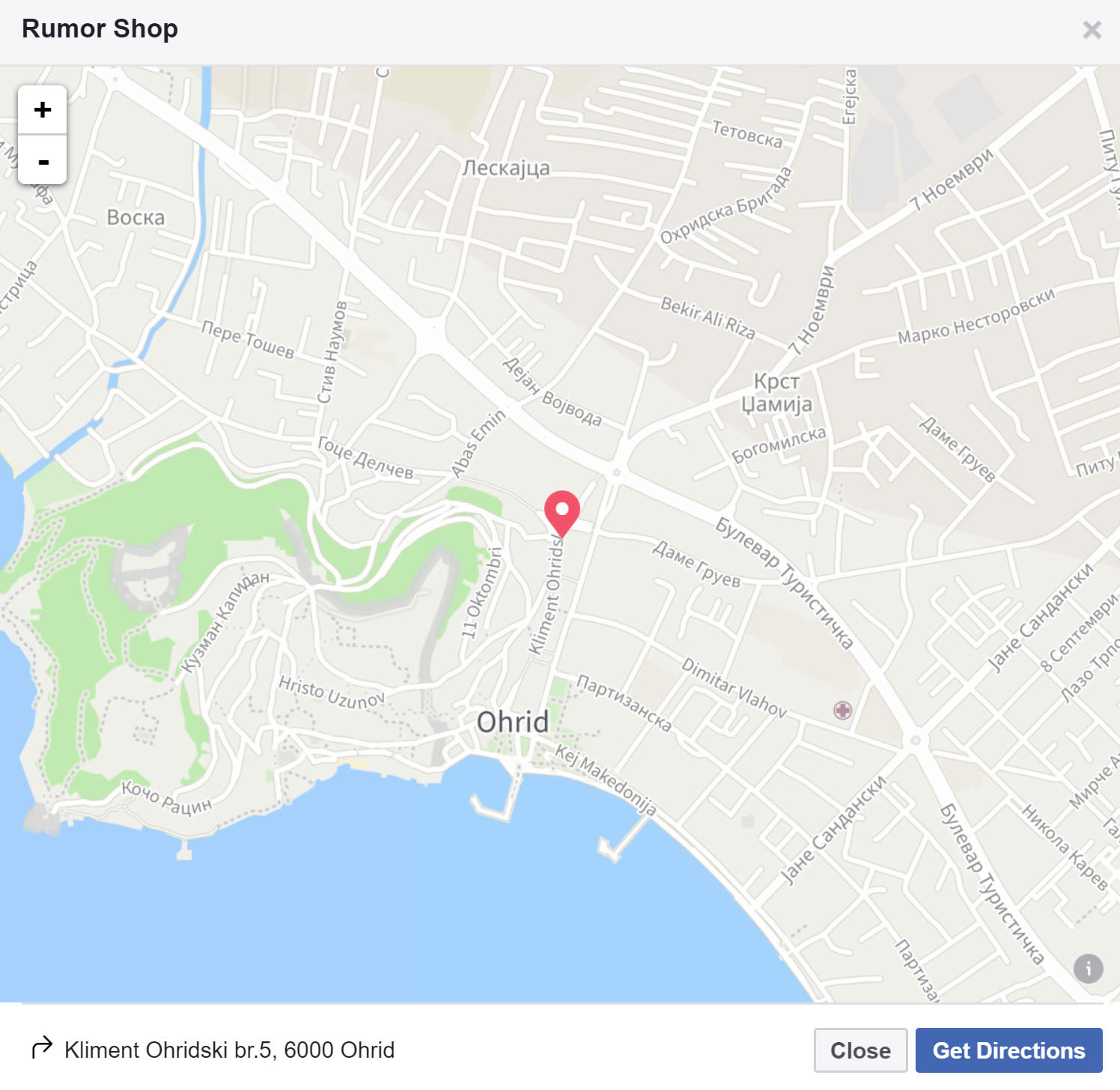The image size is (1120, 1090).
Task: Click the Close button
Action: point(860,1050)
